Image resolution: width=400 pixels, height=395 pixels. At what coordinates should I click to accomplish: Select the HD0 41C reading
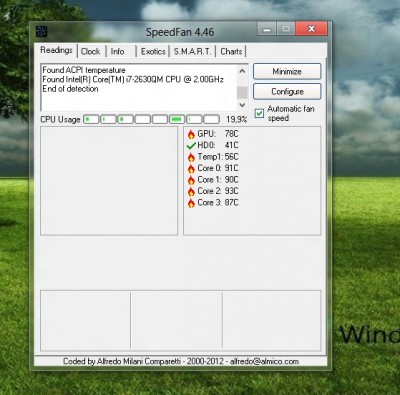tap(218, 145)
